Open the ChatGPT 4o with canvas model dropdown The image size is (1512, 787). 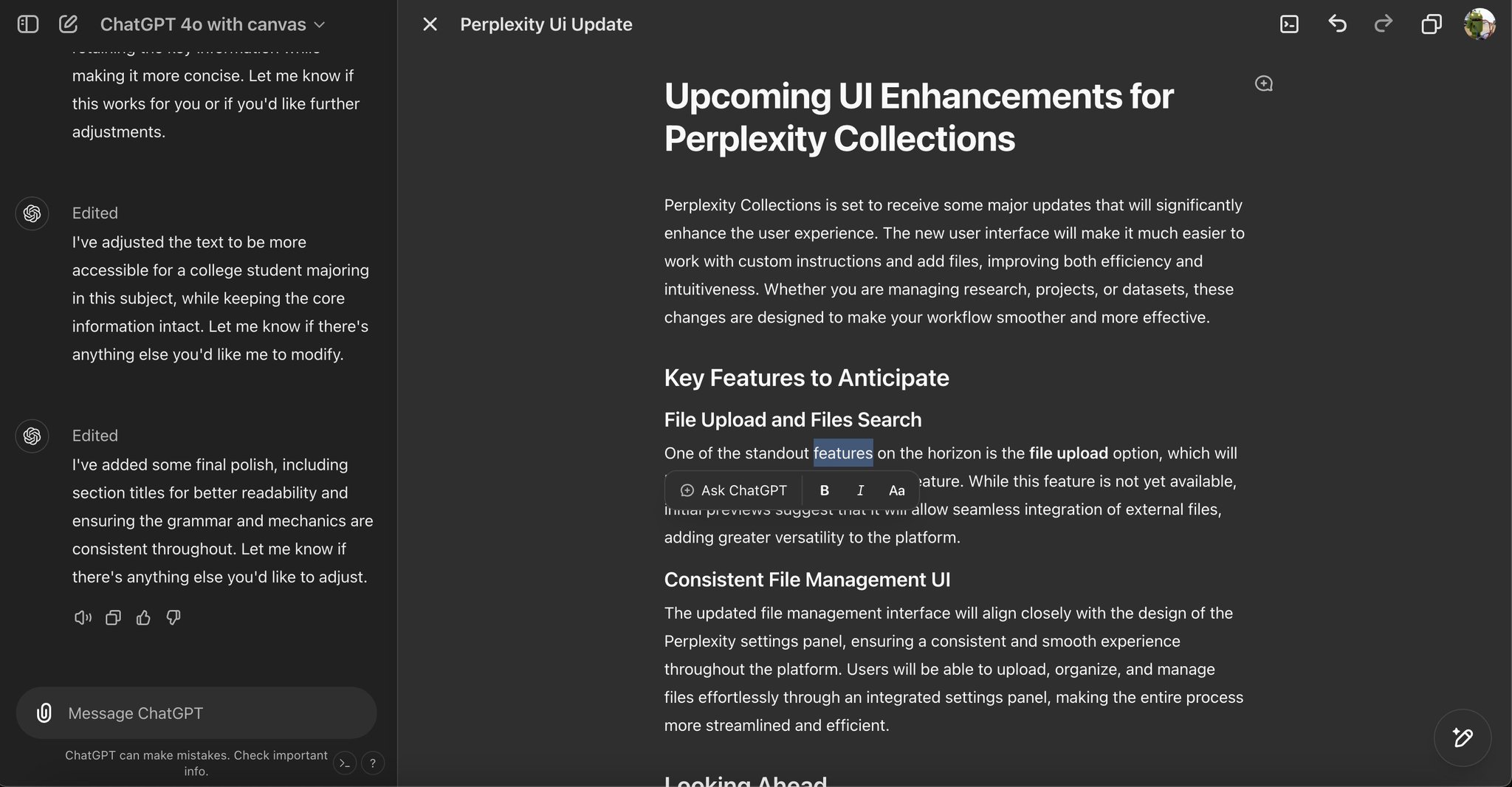coord(213,24)
